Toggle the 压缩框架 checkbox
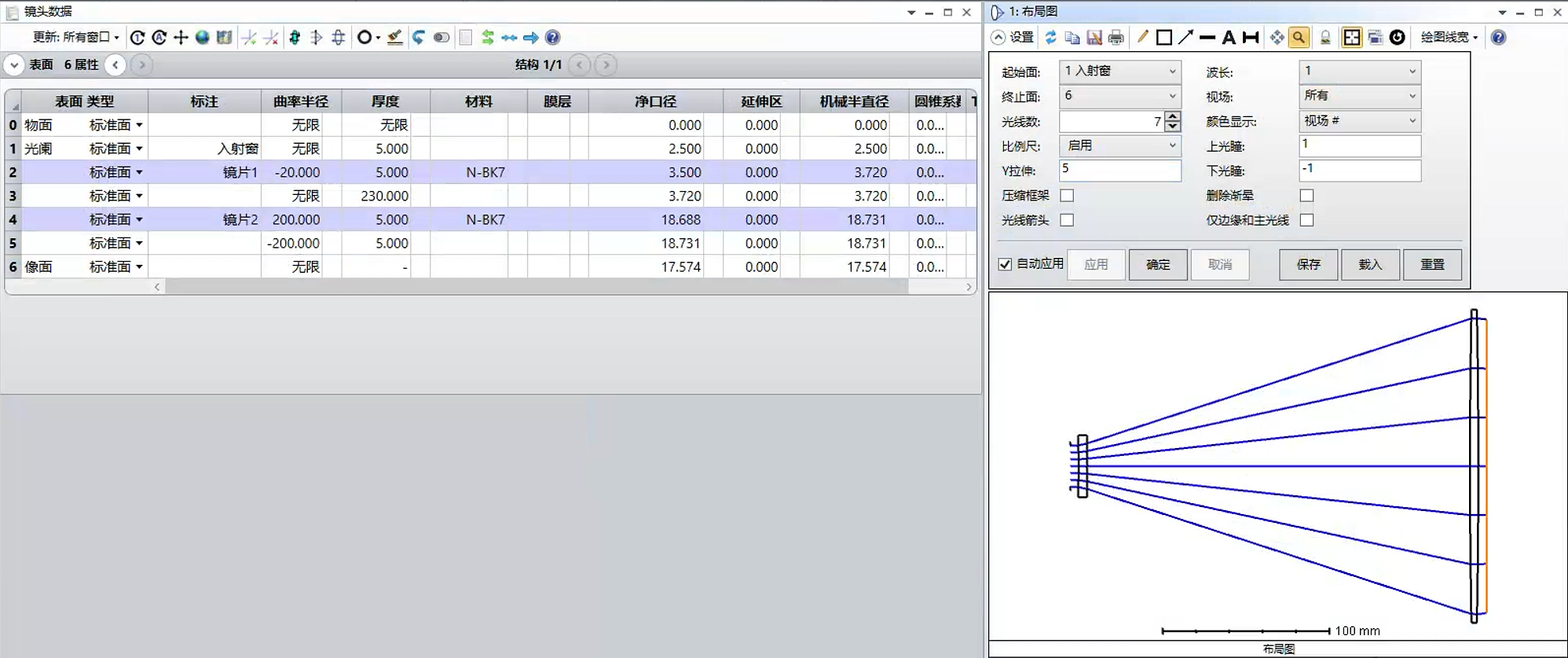1568x658 pixels. click(x=1067, y=196)
